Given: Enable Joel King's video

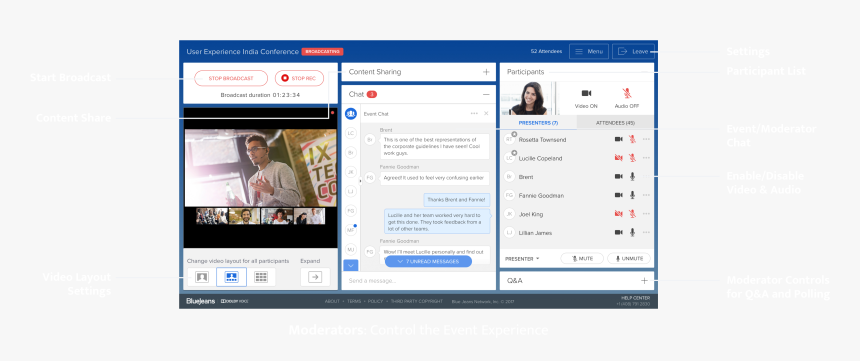Looking at the screenshot, I should (619, 214).
